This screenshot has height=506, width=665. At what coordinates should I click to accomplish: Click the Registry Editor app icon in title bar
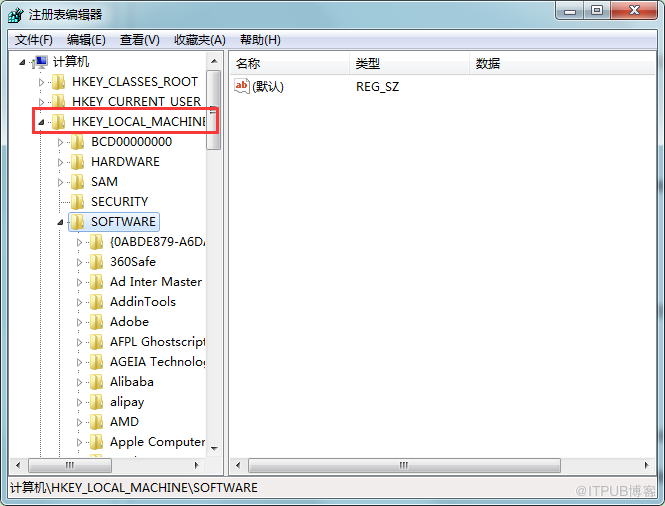16,15
